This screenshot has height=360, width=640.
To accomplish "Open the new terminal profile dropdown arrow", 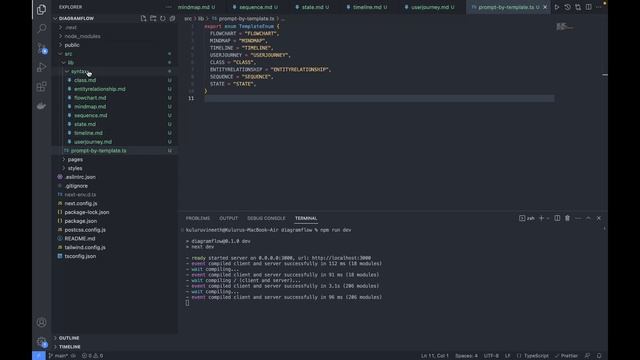I will [x=548, y=218].
